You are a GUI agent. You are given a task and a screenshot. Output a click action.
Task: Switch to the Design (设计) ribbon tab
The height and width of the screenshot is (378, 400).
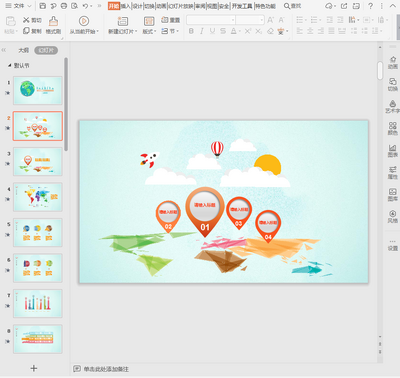(137, 6)
